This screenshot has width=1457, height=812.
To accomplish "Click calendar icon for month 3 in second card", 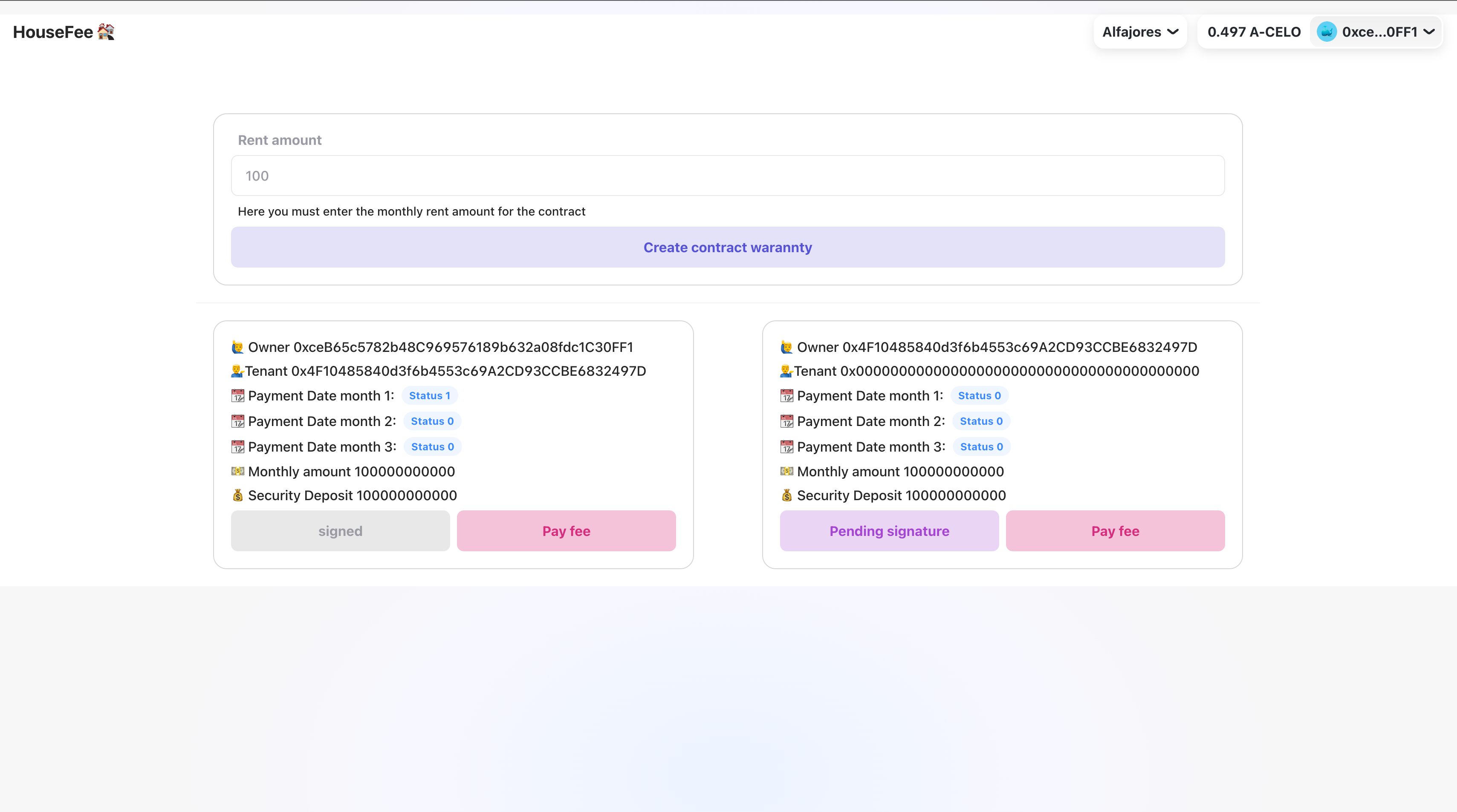I will [786, 447].
